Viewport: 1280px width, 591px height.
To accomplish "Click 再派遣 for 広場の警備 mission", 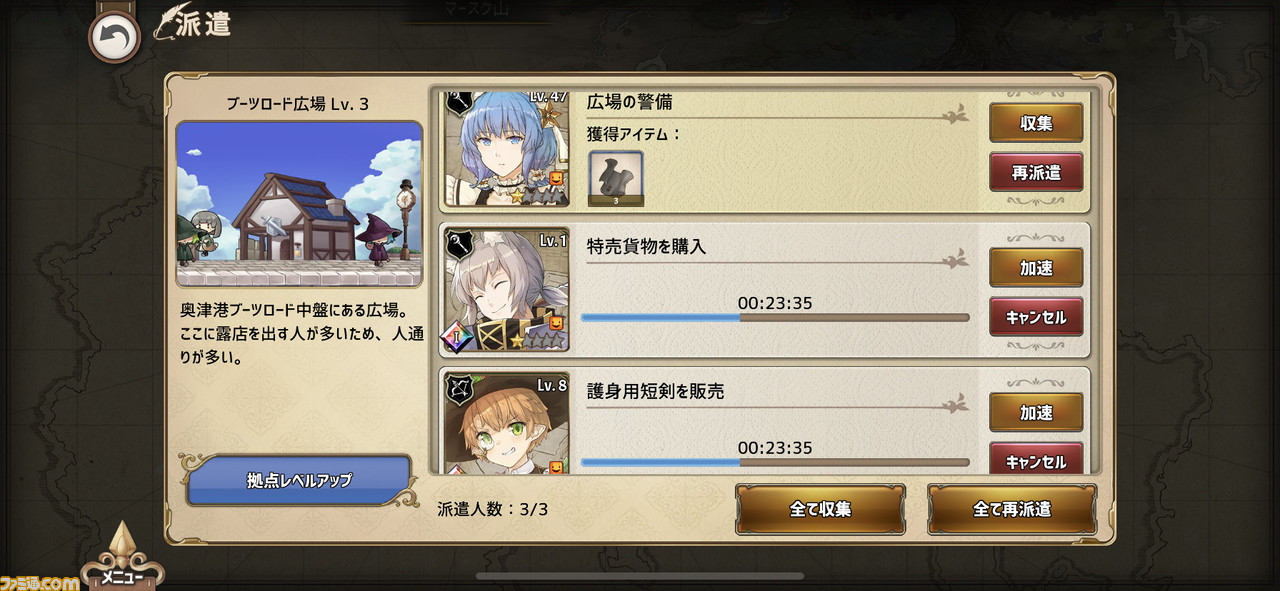I will coord(1036,172).
